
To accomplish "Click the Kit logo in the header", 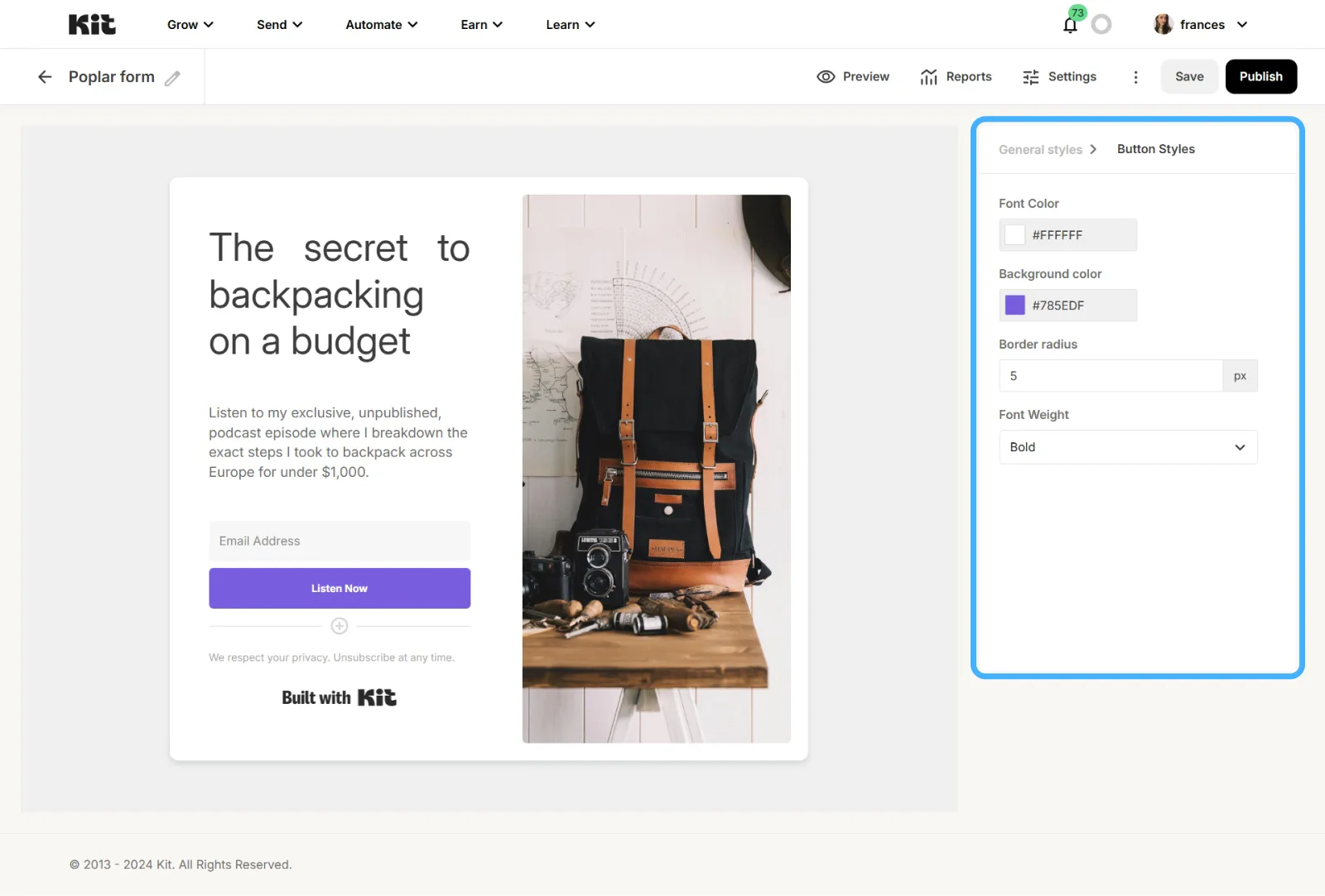I will coord(92,25).
